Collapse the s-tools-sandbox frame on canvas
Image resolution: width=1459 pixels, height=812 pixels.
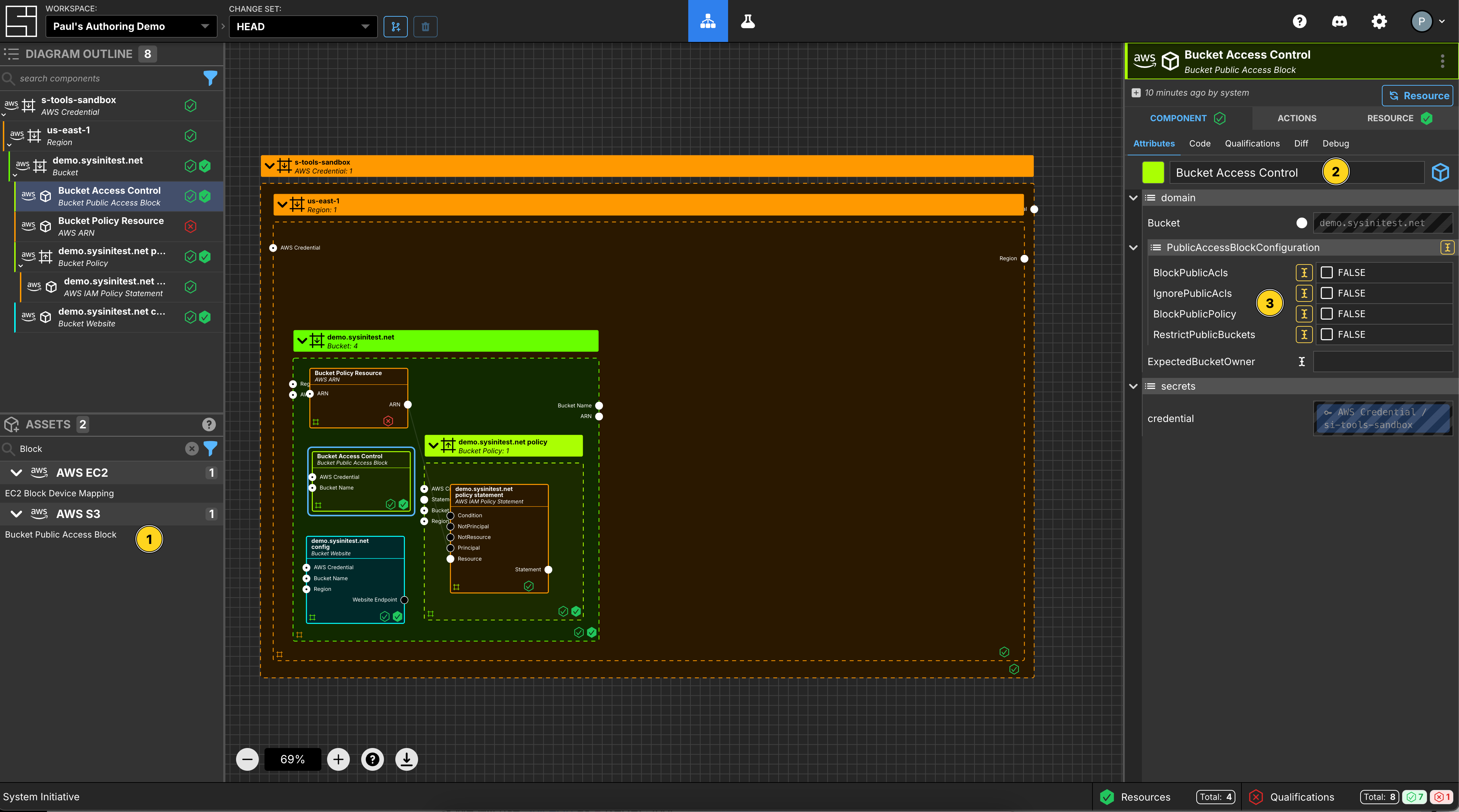pyautogui.click(x=269, y=166)
